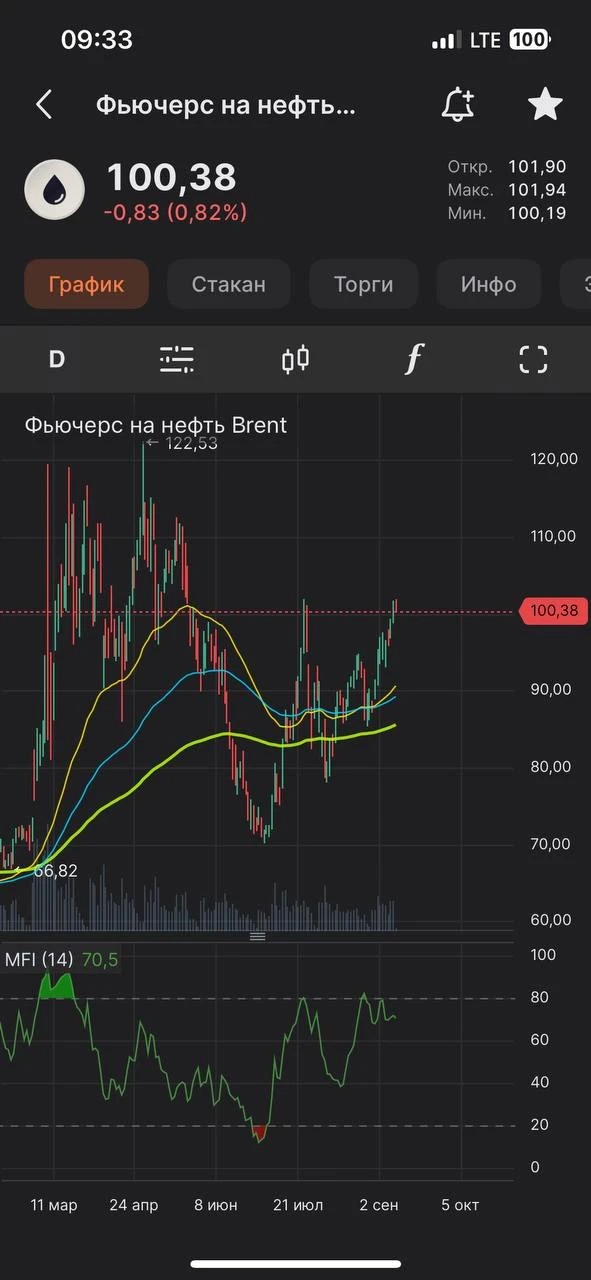591x1280 pixels.
Task: Tap the battery indicator in status bar
Action: pos(529,40)
